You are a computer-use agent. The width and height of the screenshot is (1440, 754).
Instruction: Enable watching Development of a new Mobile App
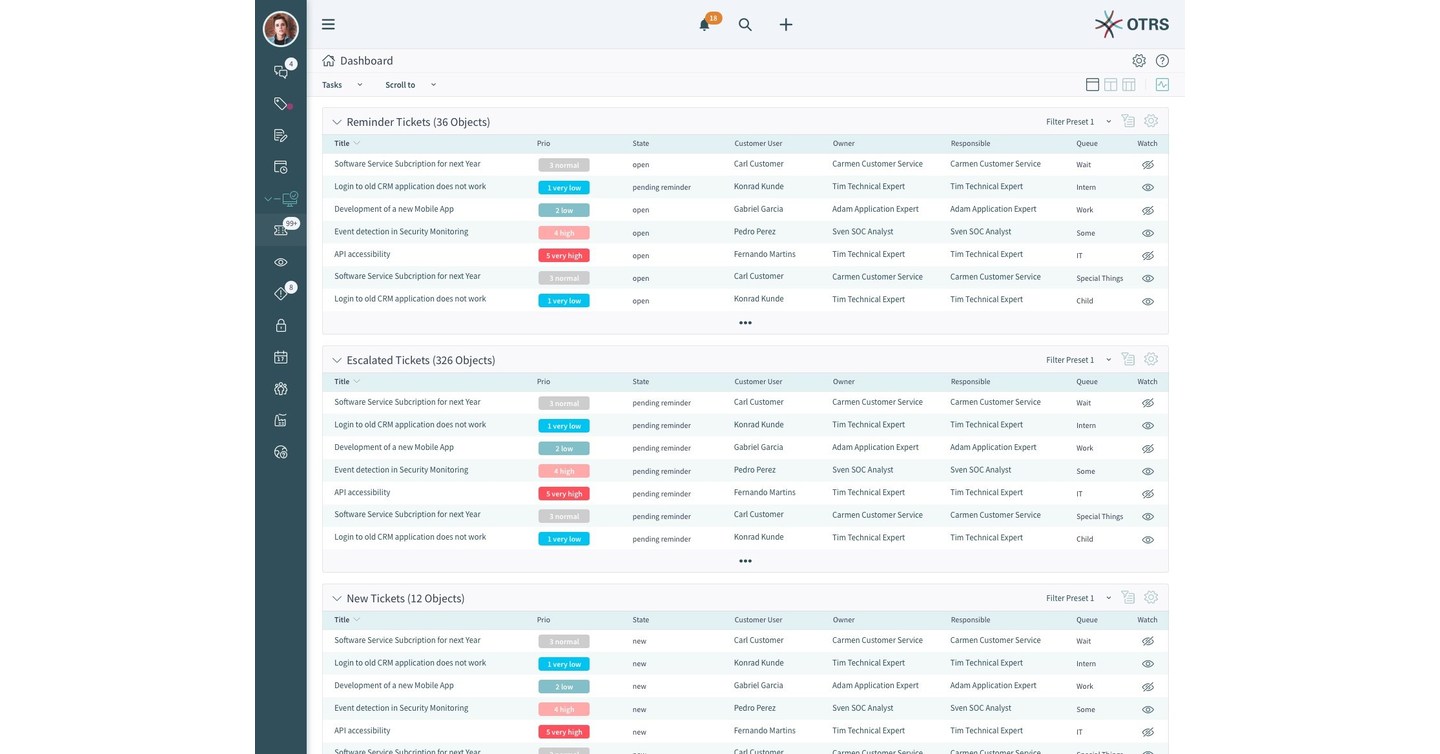(x=1147, y=210)
